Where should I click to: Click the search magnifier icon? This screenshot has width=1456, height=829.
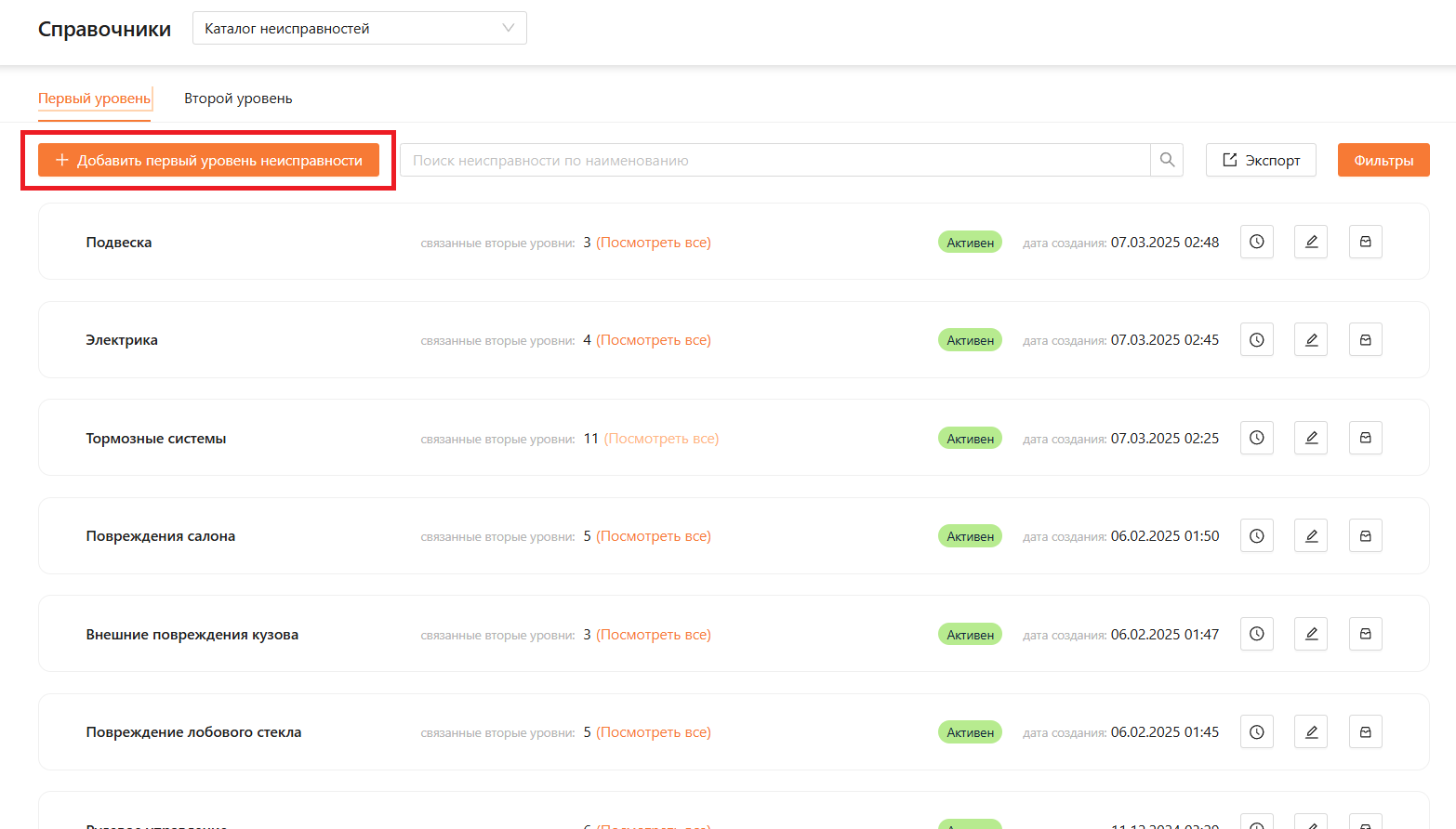pos(1167,160)
